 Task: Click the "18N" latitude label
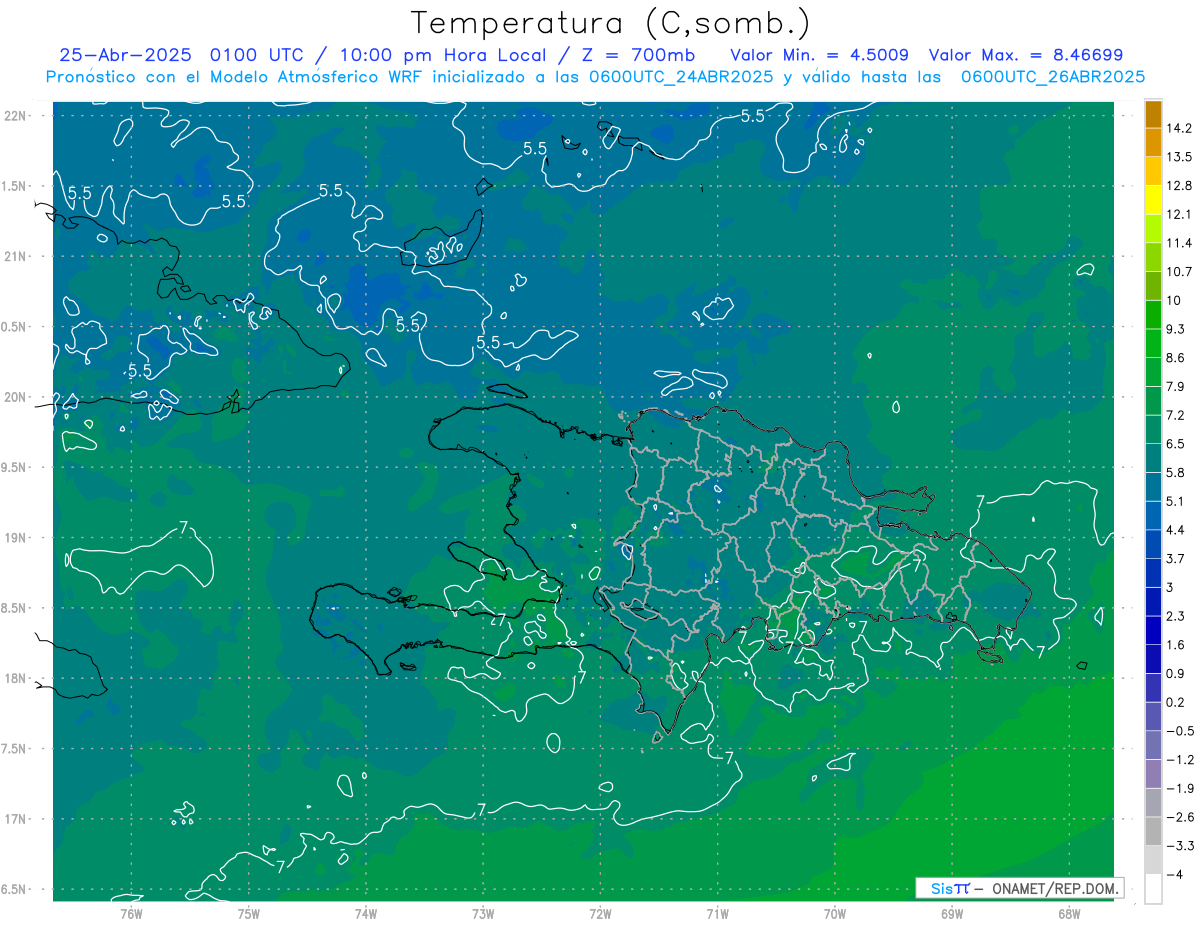click(16, 678)
